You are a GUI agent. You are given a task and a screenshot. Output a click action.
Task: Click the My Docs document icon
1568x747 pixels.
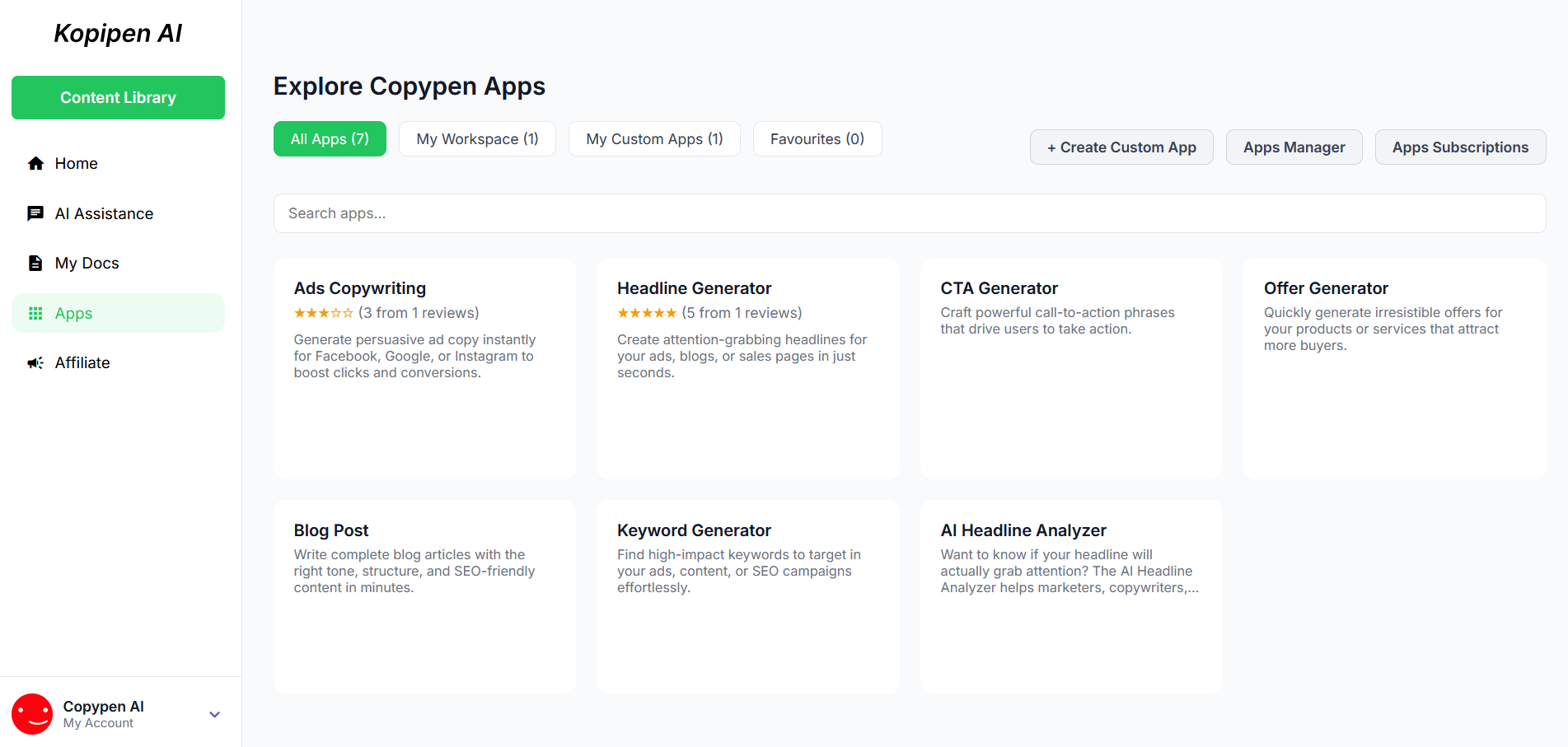[x=35, y=263]
